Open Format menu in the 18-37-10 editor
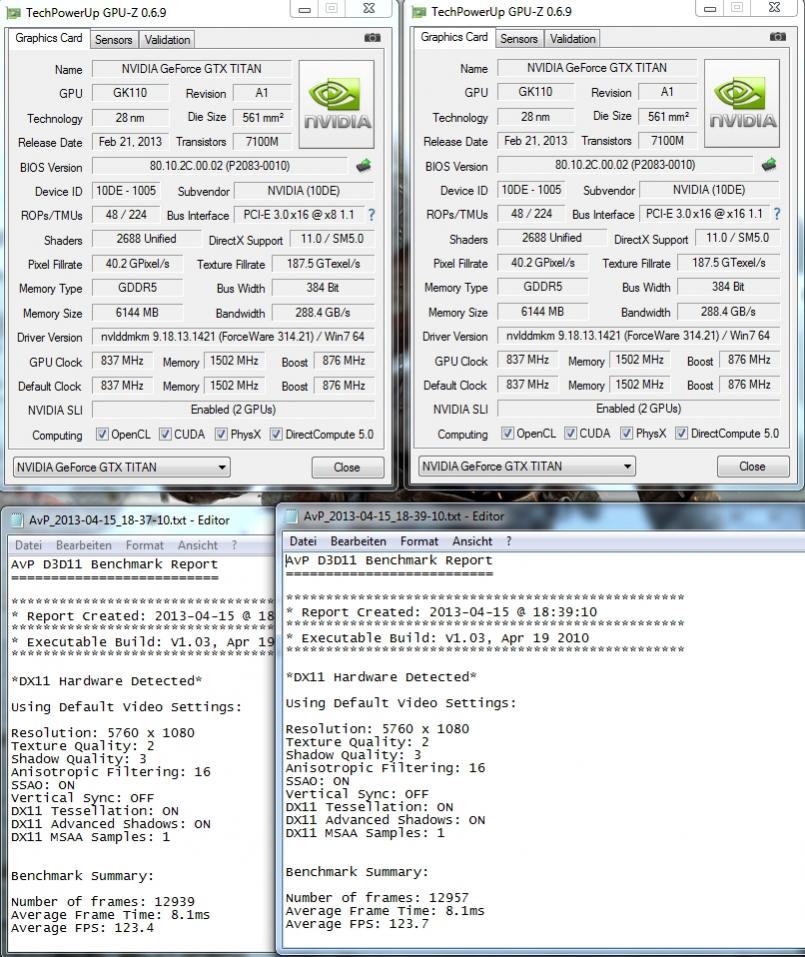The height and width of the screenshot is (957, 805). [x=145, y=545]
